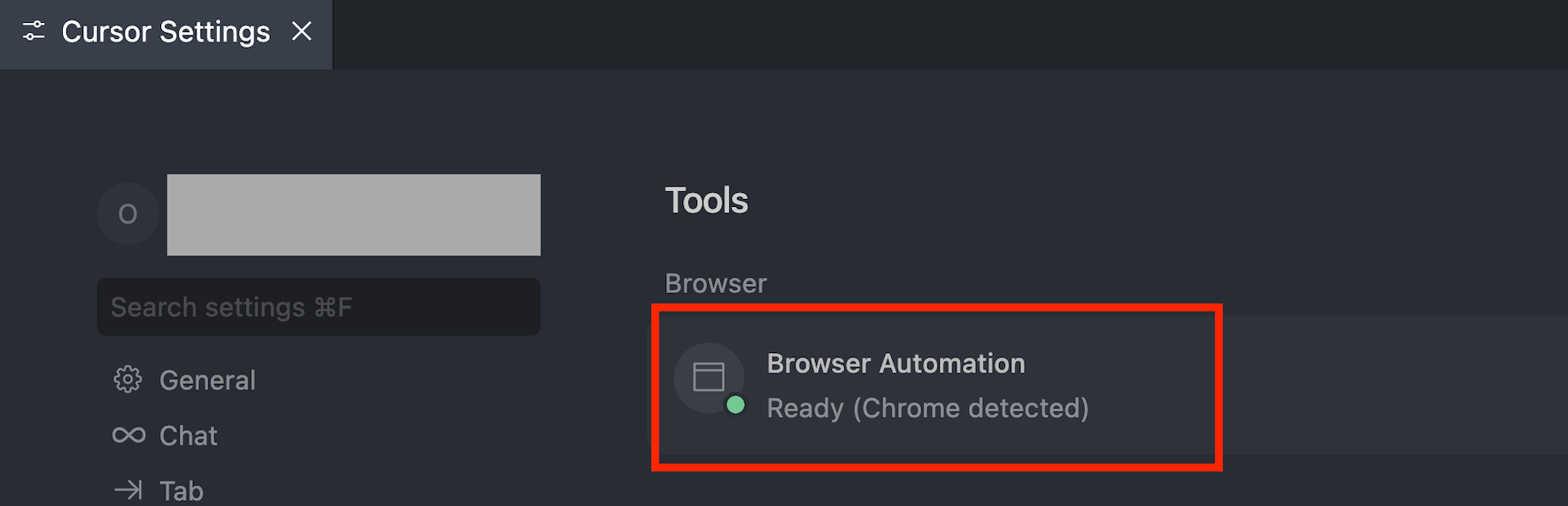This screenshot has height=506, width=1568.
Task: Open the Tab settings section
Action: 181,491
